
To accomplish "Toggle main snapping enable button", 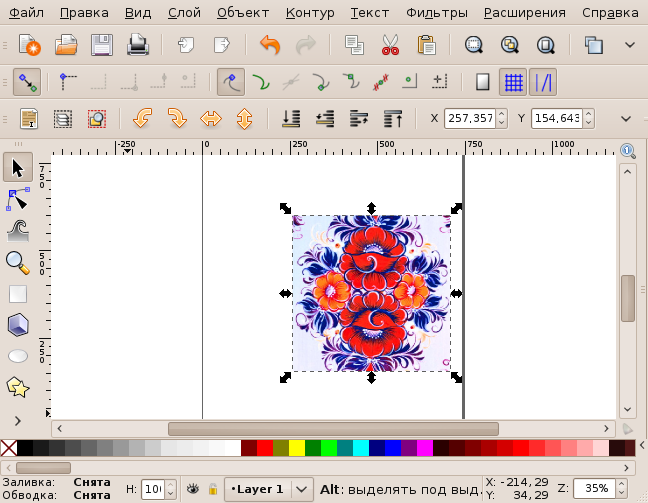I will [27, 82].
